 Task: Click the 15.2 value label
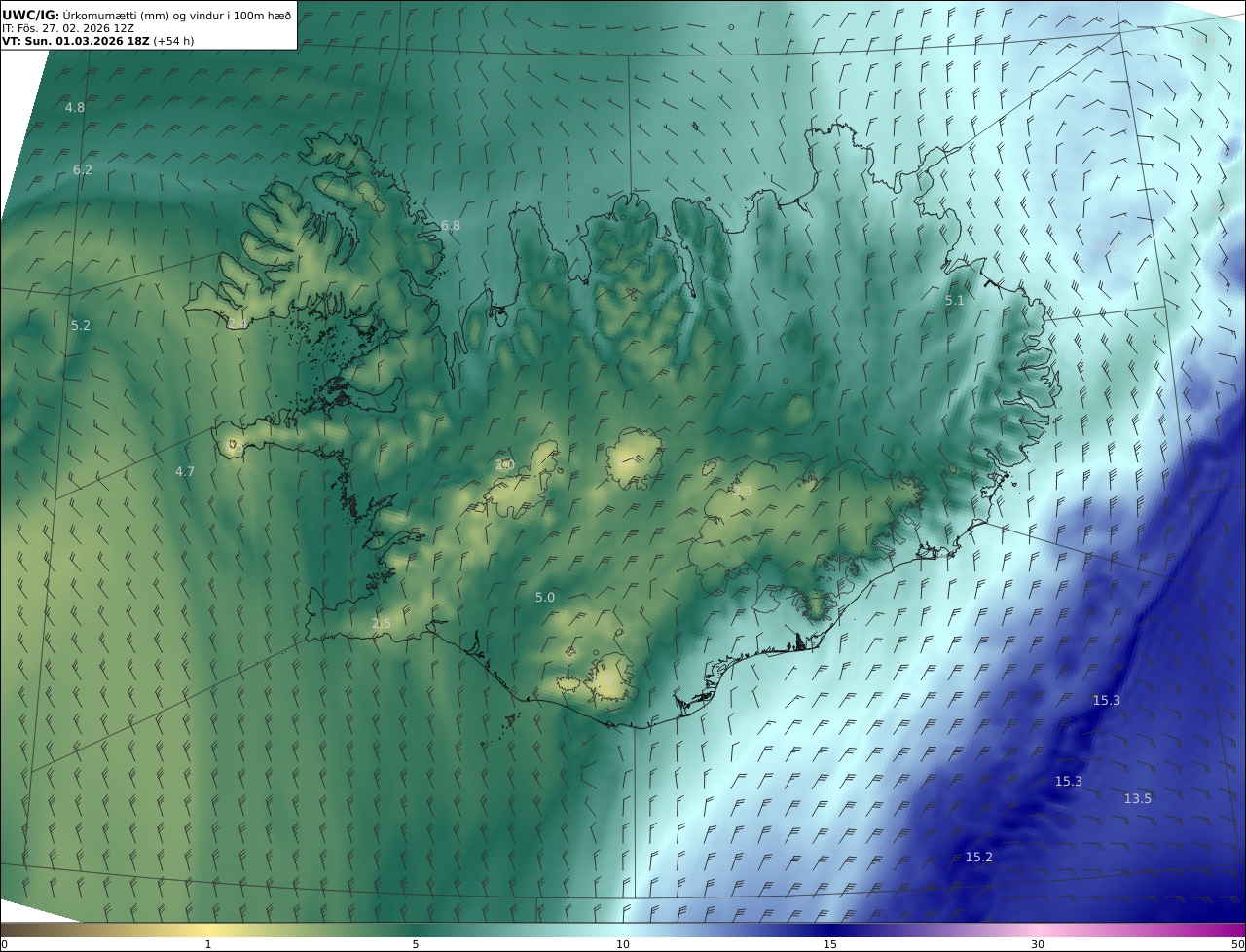[x=979, y=857]
